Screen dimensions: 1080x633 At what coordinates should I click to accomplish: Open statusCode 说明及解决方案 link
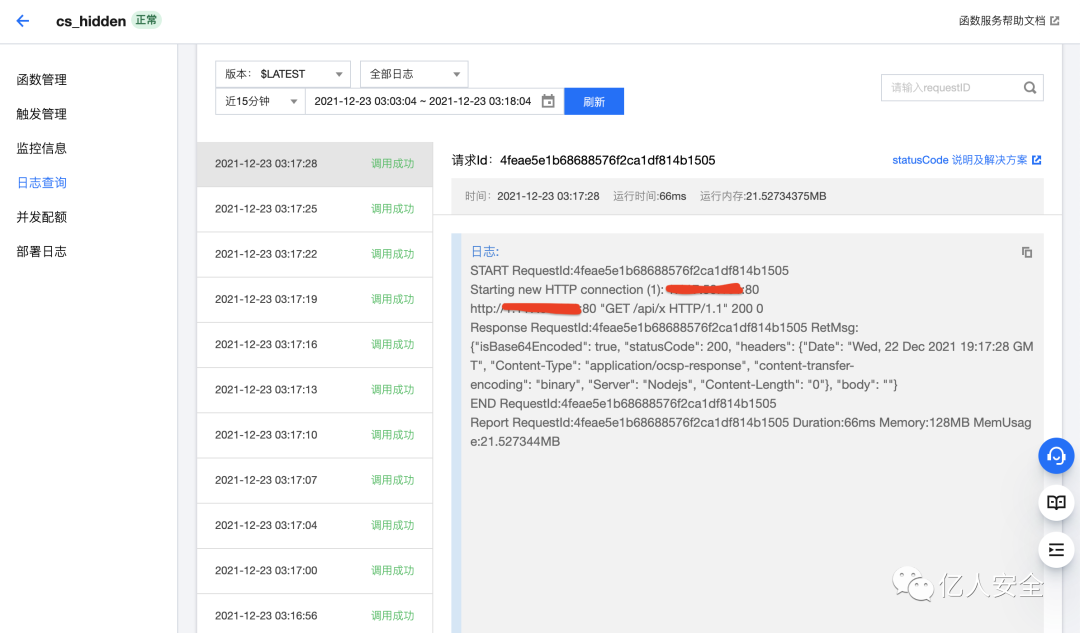tap(959, 160)
